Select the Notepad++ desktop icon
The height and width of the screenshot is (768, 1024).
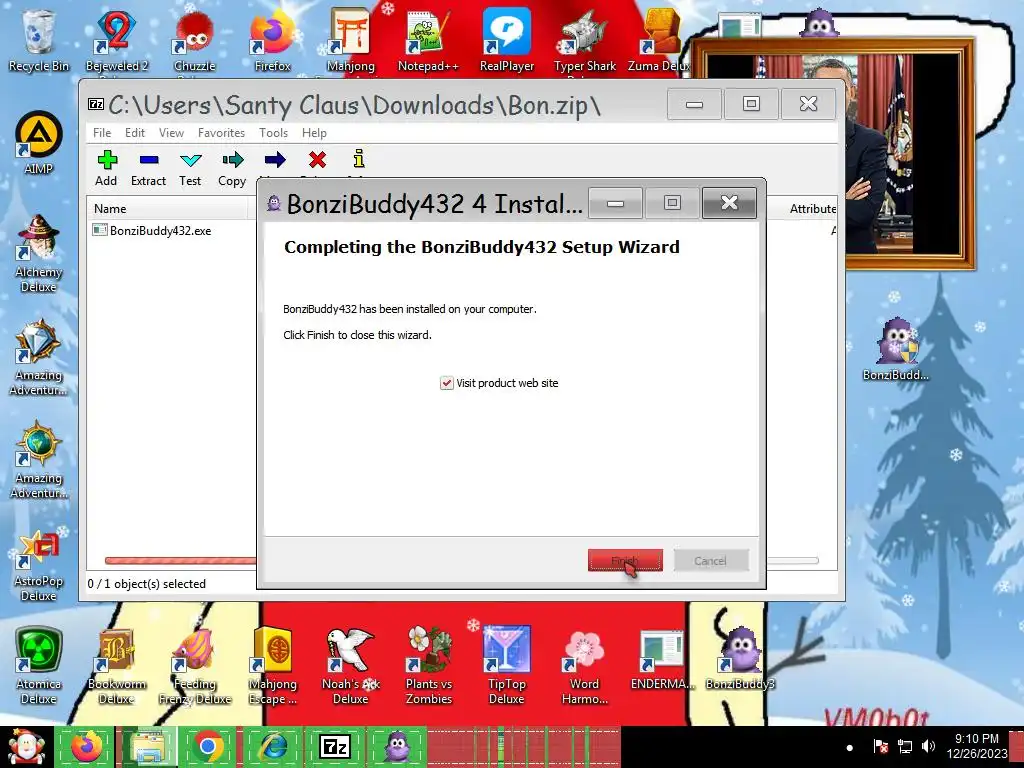pos(428,40)
